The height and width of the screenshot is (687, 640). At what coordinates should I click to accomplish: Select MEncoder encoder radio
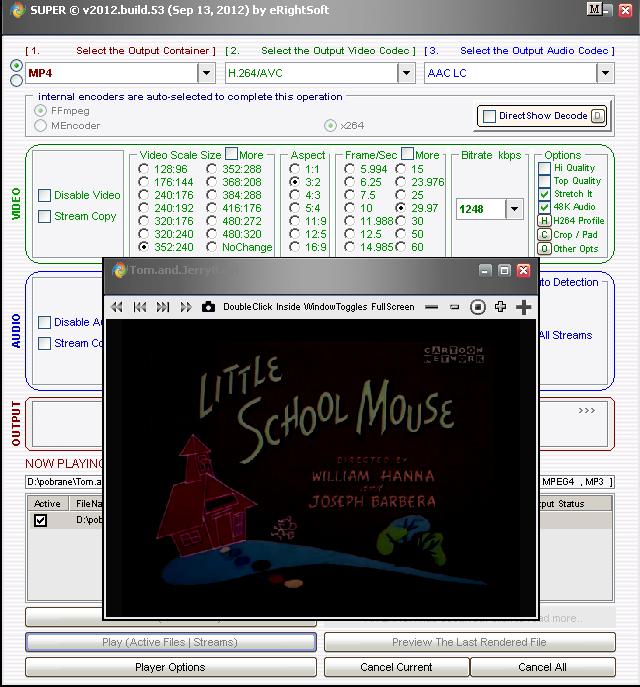tap(40, 126)
